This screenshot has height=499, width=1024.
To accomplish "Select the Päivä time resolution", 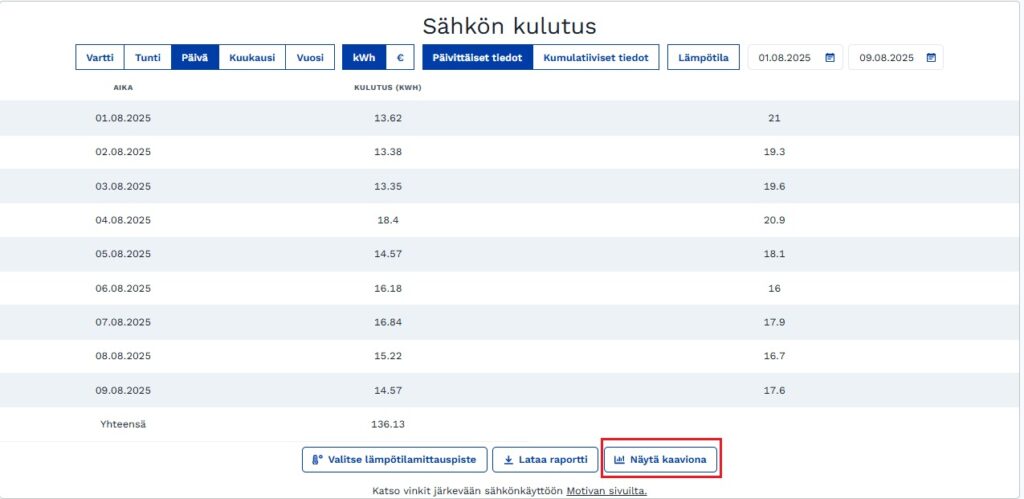I will click(x=195, y=58).
